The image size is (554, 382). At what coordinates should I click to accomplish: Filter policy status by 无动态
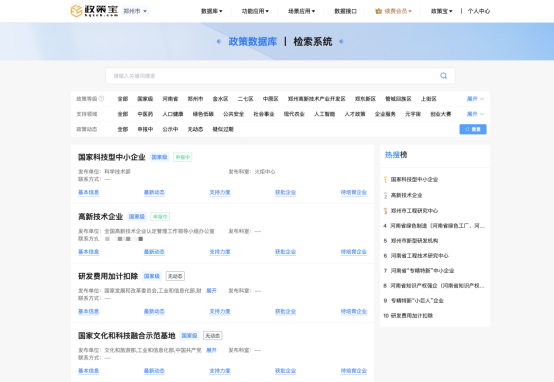(x=195, y=129)
